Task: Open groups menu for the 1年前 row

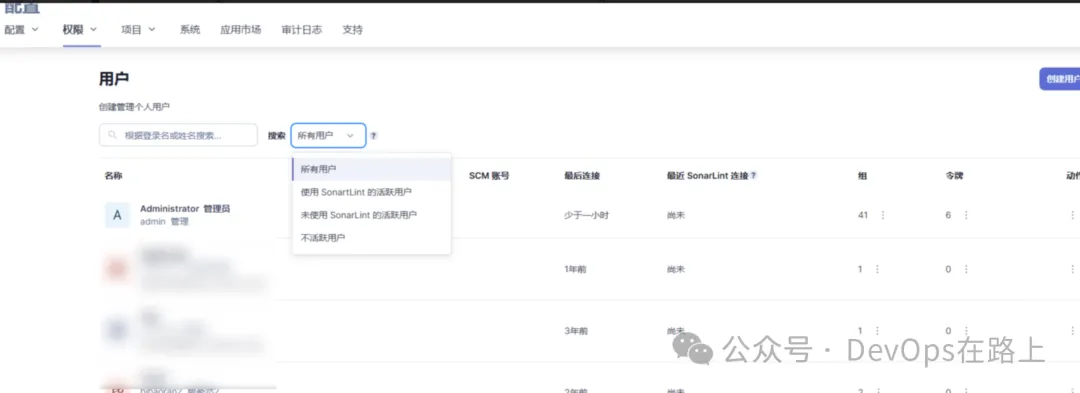Action: tap(877, 269)
